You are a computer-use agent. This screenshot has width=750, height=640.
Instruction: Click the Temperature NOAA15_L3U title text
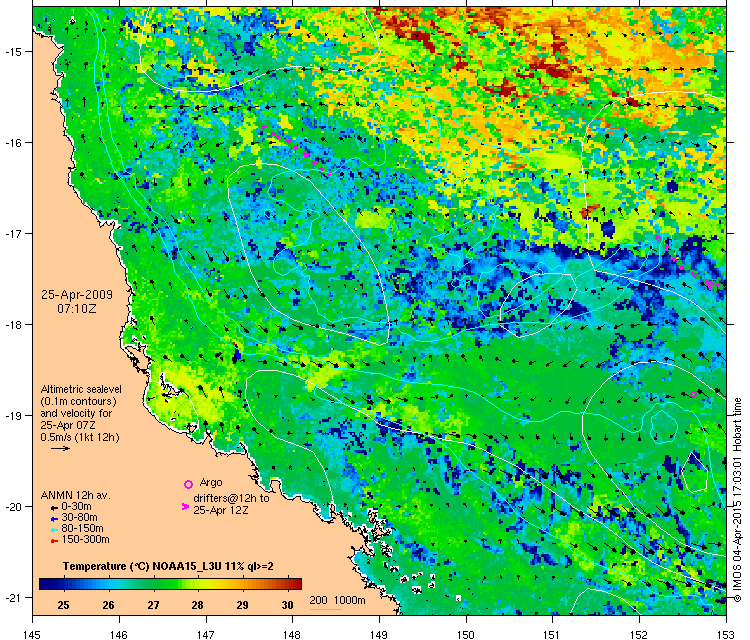point(168,566)
